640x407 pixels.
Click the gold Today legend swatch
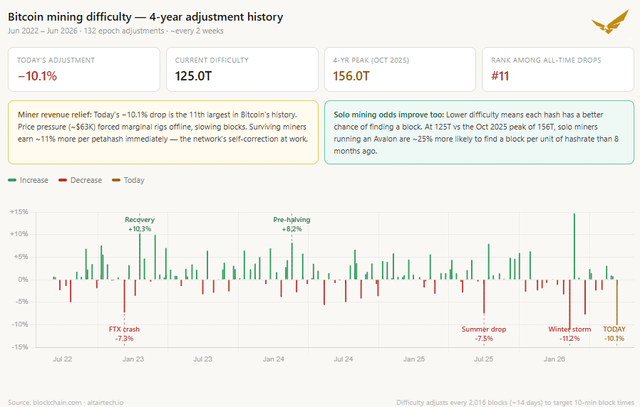pos(116,180)
